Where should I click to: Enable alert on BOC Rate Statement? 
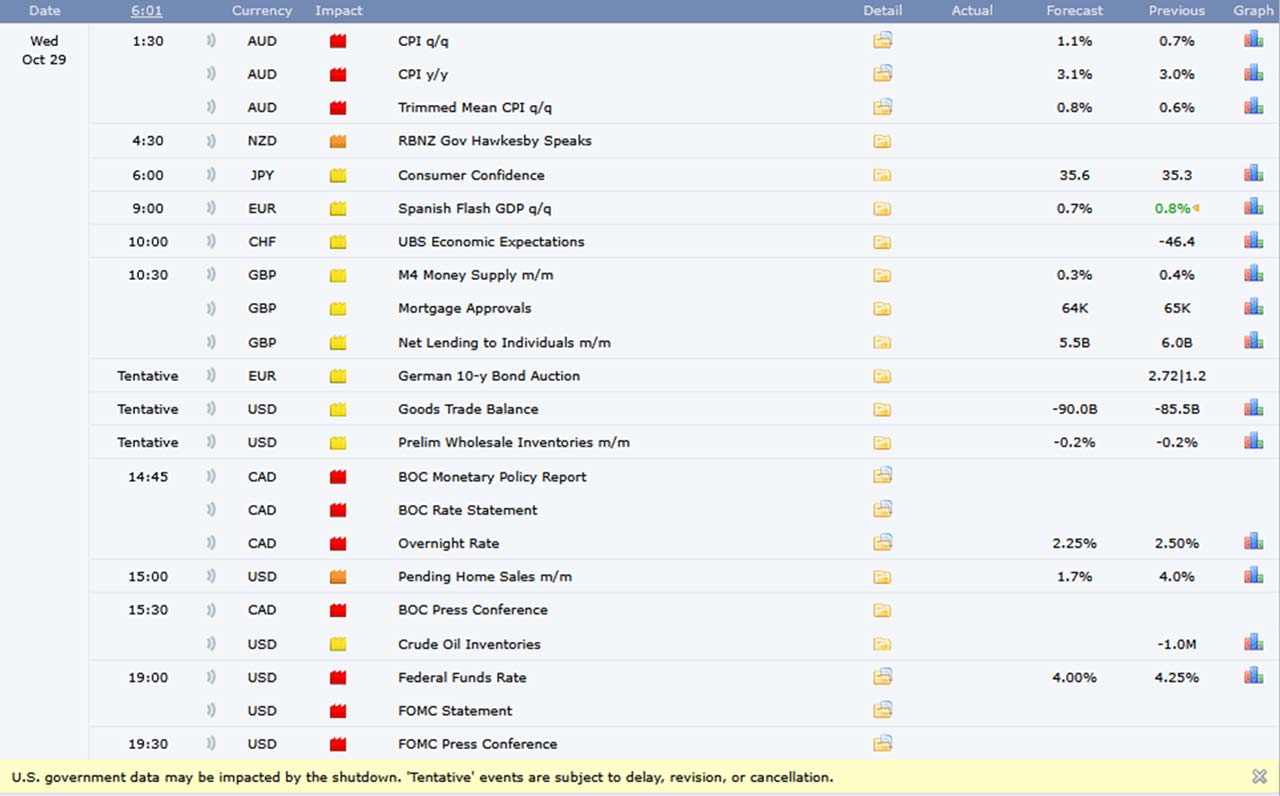point(211,510)
